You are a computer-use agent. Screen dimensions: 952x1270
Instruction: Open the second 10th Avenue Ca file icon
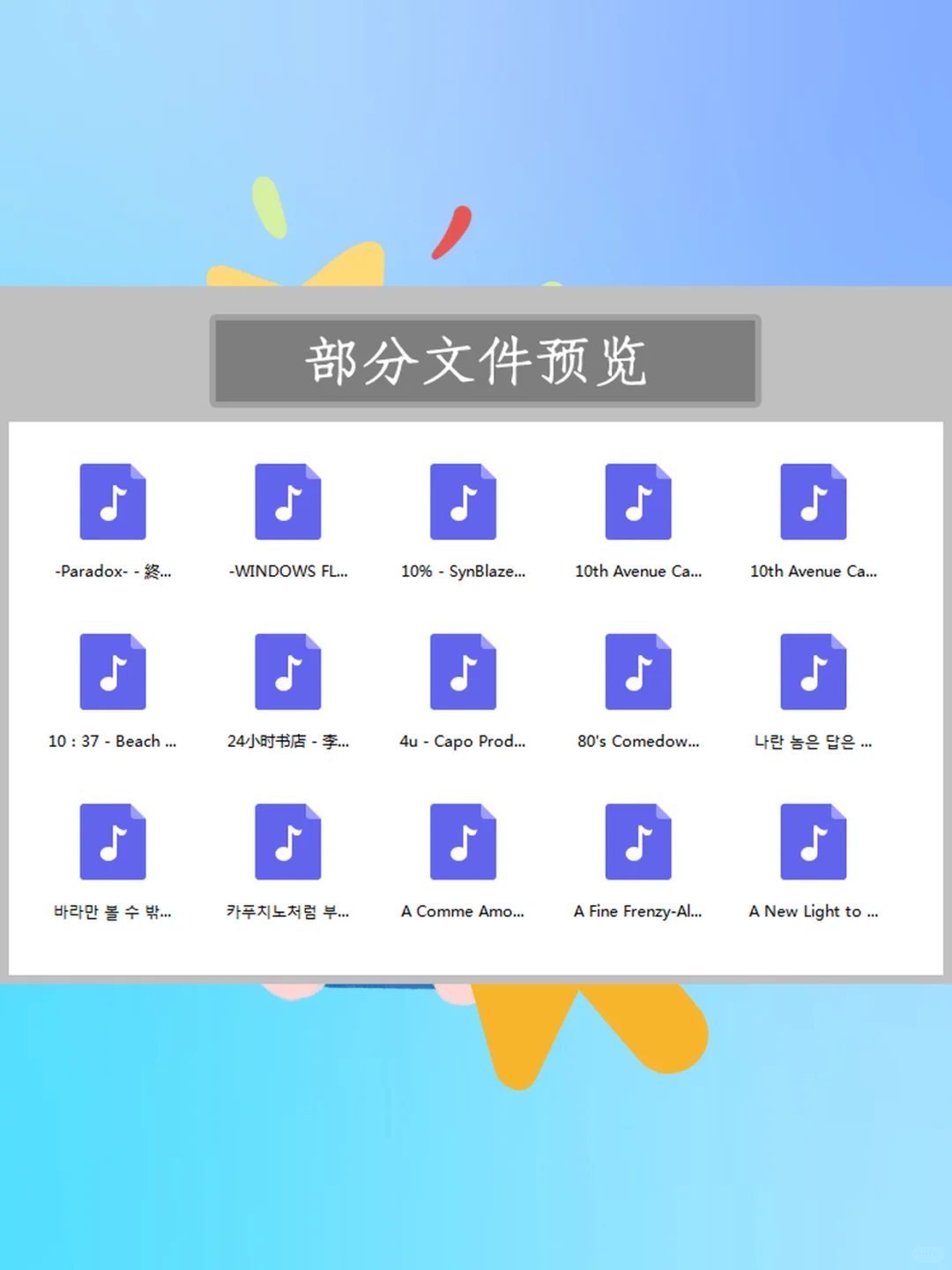point(813,501)
